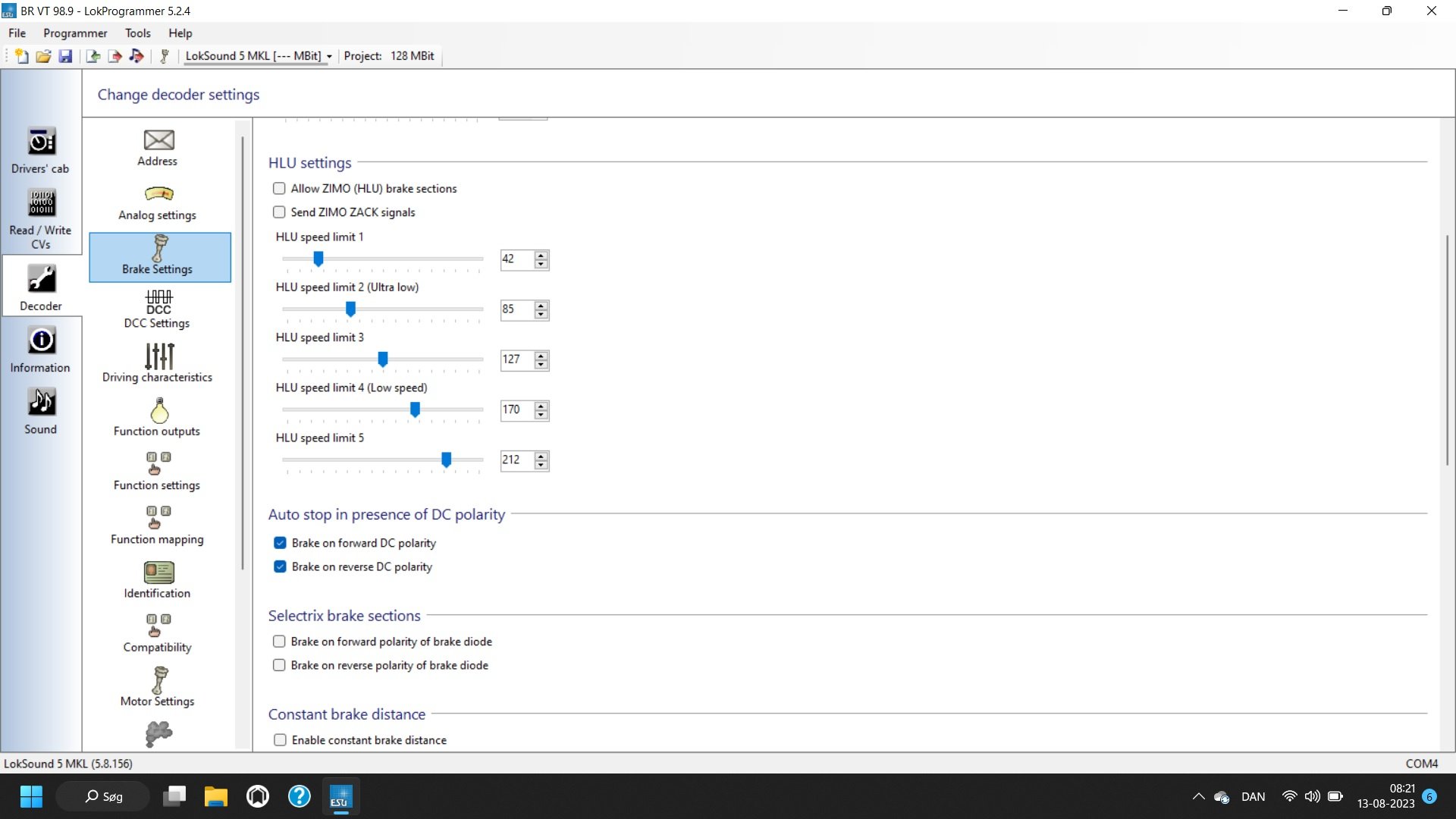Open the Tools menu
Viewport: 1456px width, 819px height.
point(137,33)
